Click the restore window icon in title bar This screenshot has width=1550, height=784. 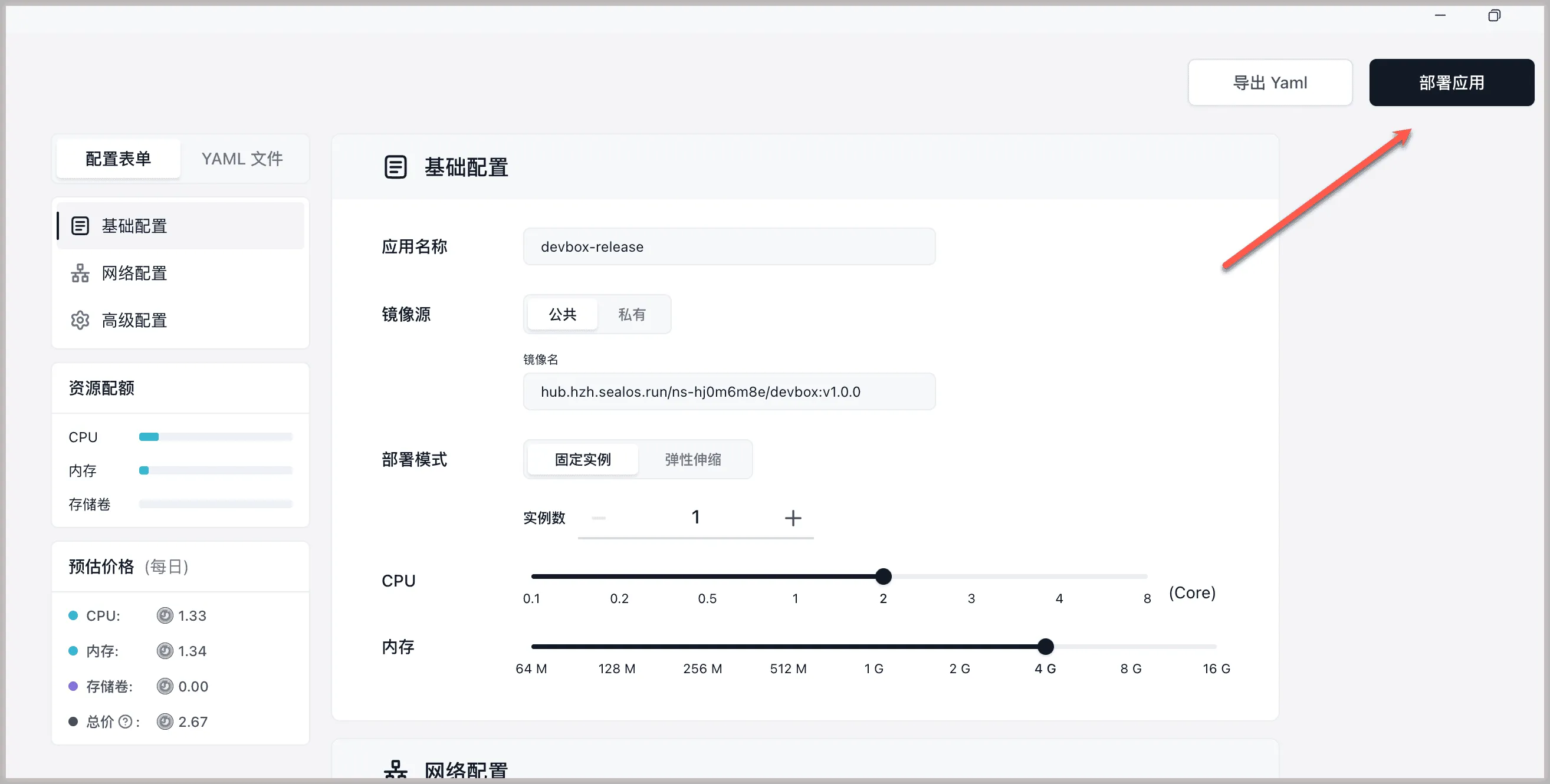click(x=1494, y=16)
